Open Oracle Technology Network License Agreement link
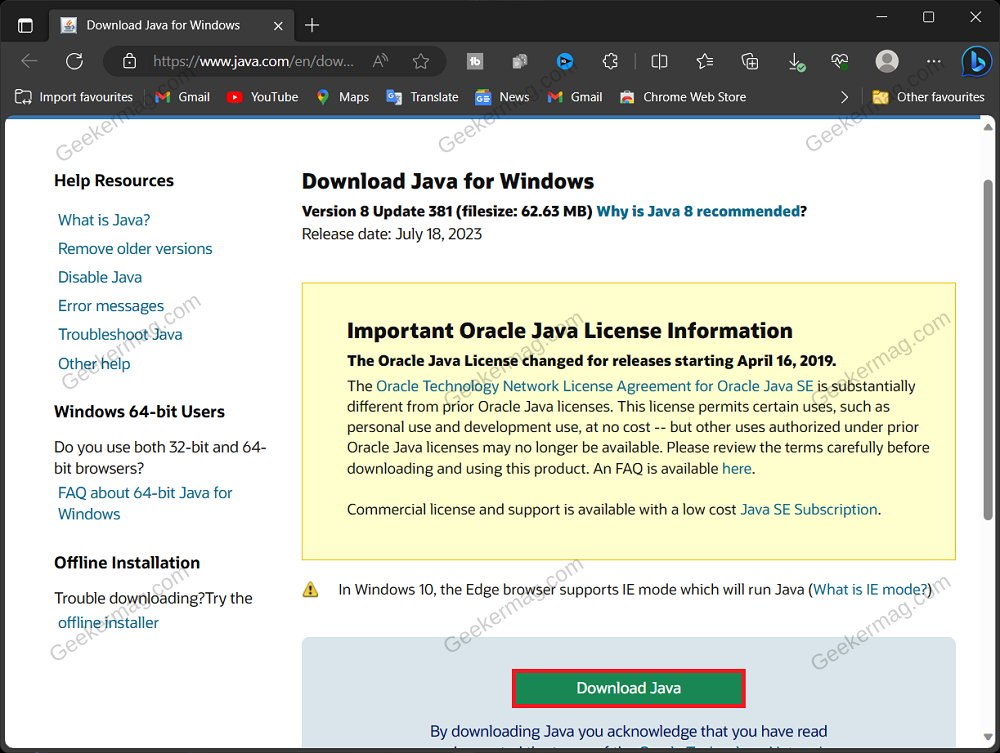1000x753 pixels. tap(594, 386)
